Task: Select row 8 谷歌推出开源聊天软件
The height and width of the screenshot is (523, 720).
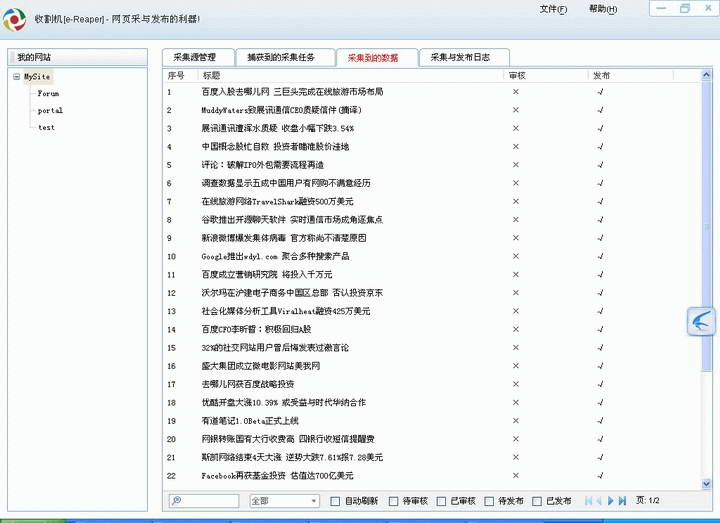Action: [x=432, y=220]
